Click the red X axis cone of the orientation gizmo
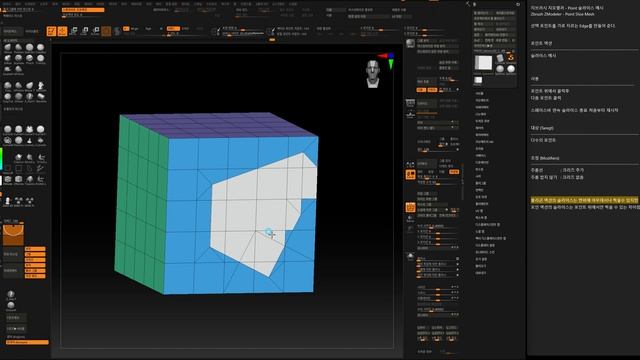Image resolution: width=640 pixels, height=360 pixels. [382, 56]
